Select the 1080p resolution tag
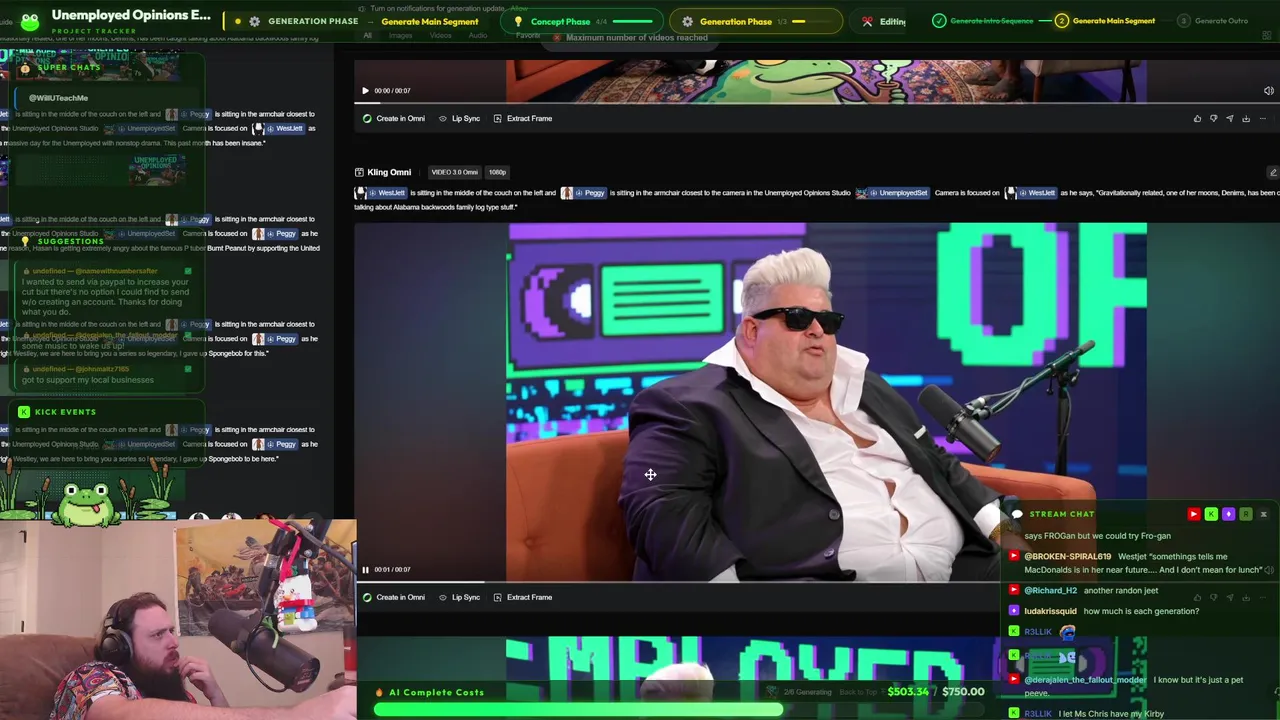The width and height of the screenshot is (1280, 720). click(x=497, y=172)
